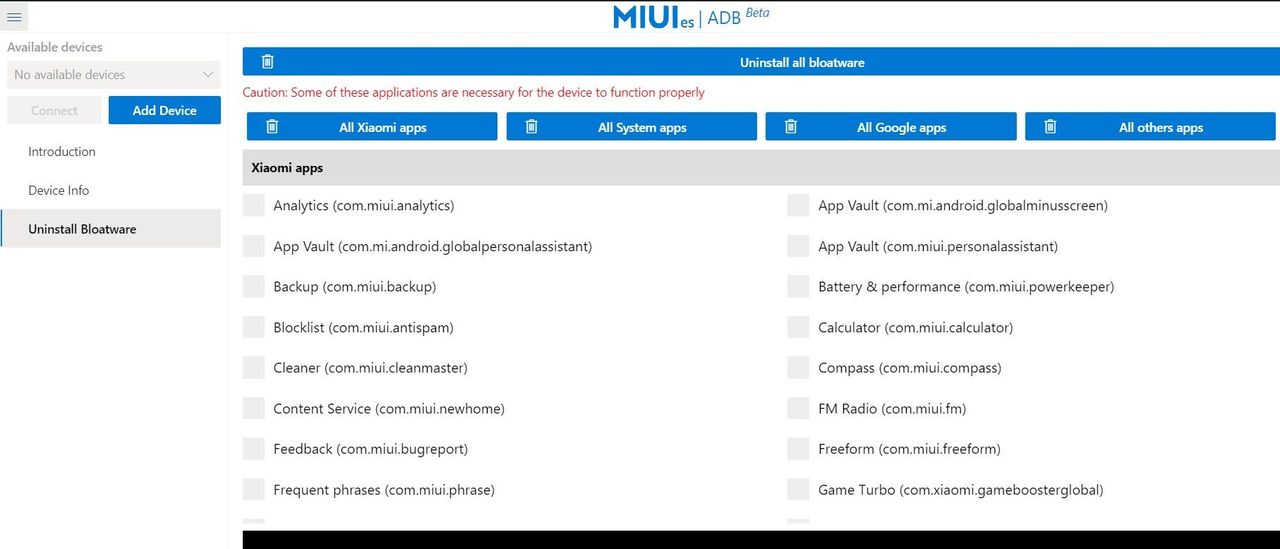Check the Cleaner (com.miui.cleanmaster) checkbox
The height and width of the screenshot is (549, 1280).
point(254,367)
